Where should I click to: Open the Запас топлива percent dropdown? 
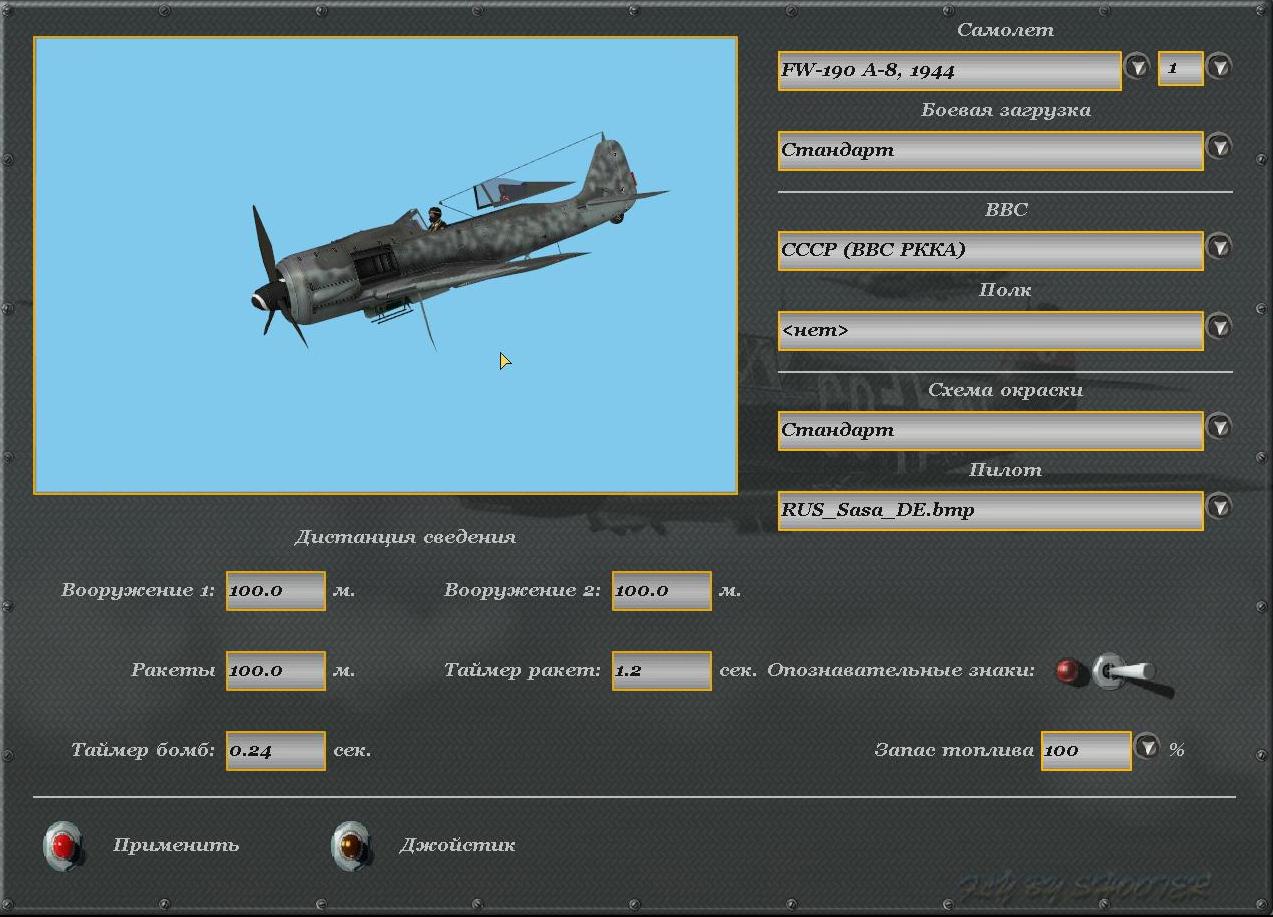point(1146,747)
